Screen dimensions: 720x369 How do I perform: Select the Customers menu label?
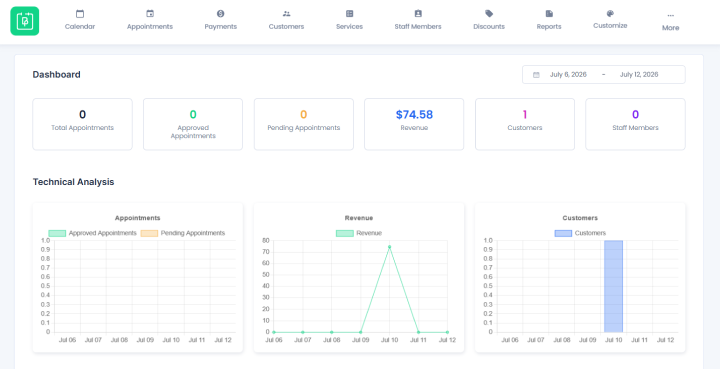coord(287,27)
